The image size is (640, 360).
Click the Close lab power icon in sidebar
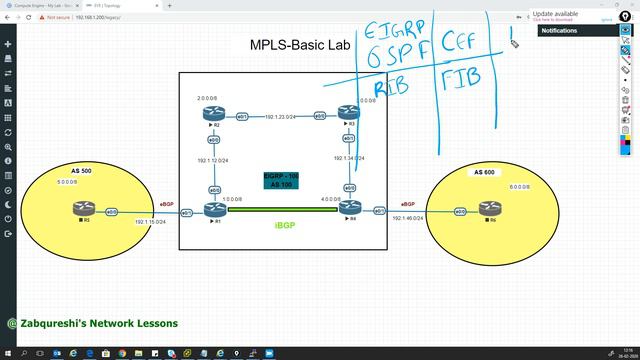click(8, 219)
